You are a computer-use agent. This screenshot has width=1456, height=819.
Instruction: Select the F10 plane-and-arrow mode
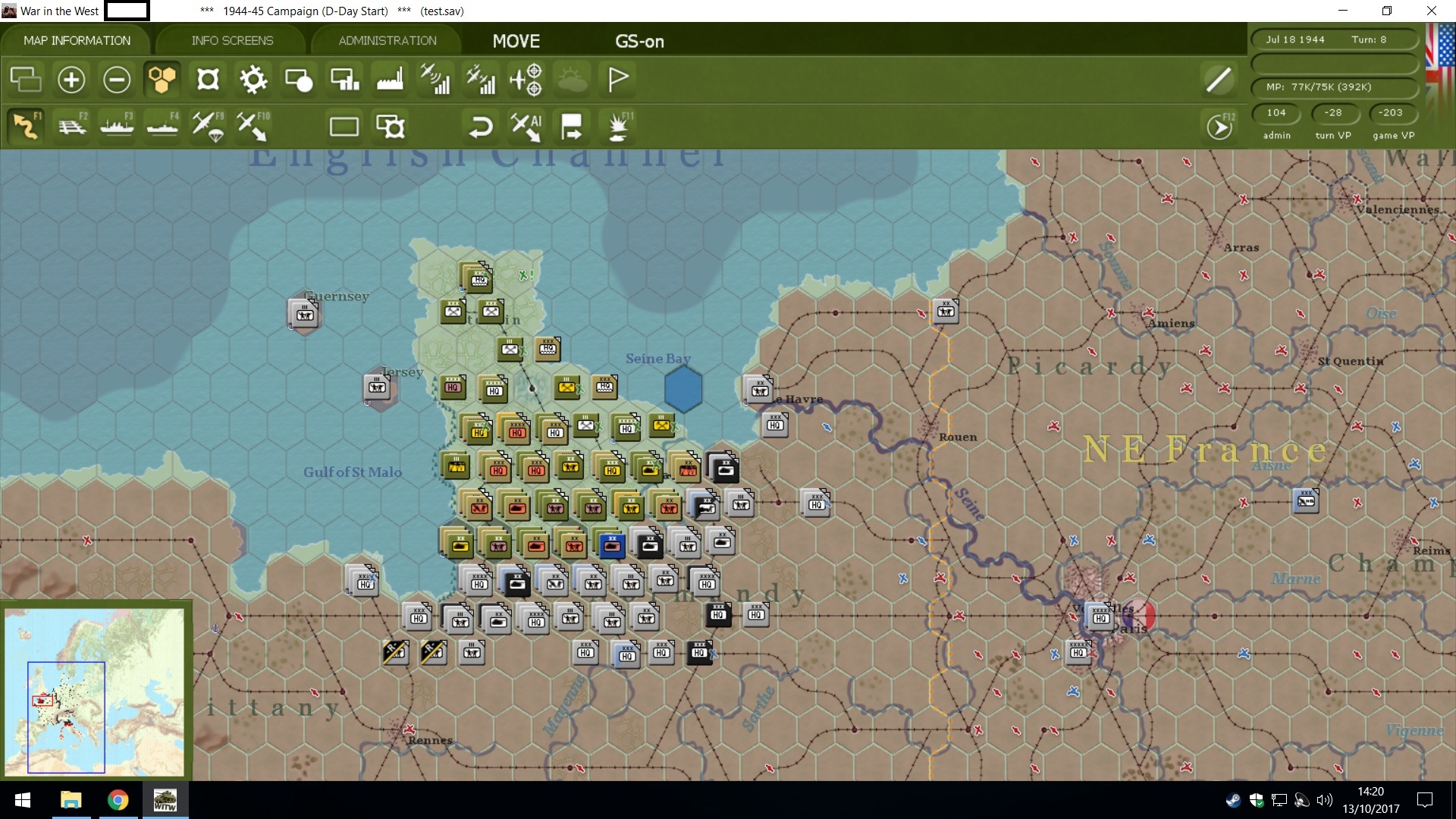pyautogui.click(x=253, y=126)
